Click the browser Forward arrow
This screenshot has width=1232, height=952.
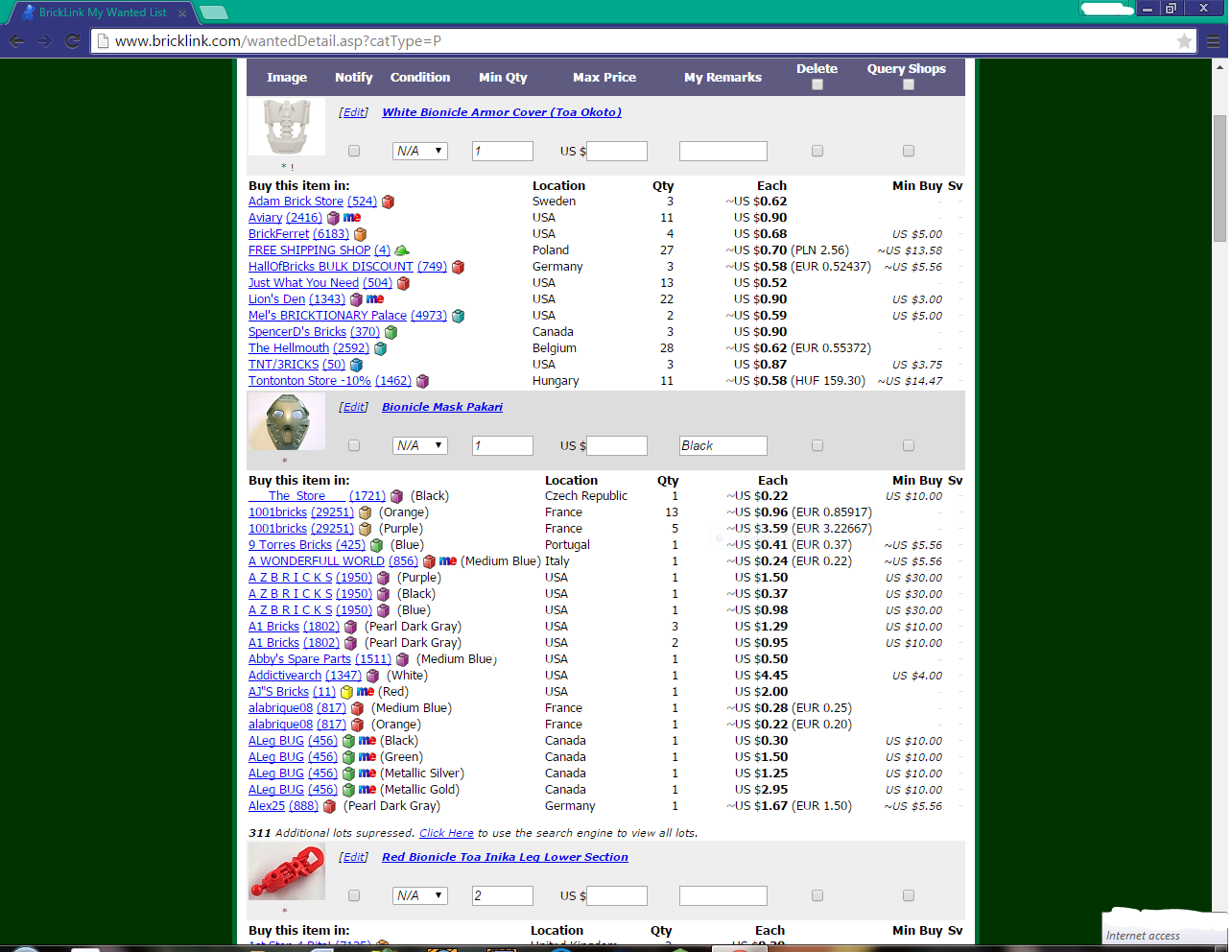44,41
